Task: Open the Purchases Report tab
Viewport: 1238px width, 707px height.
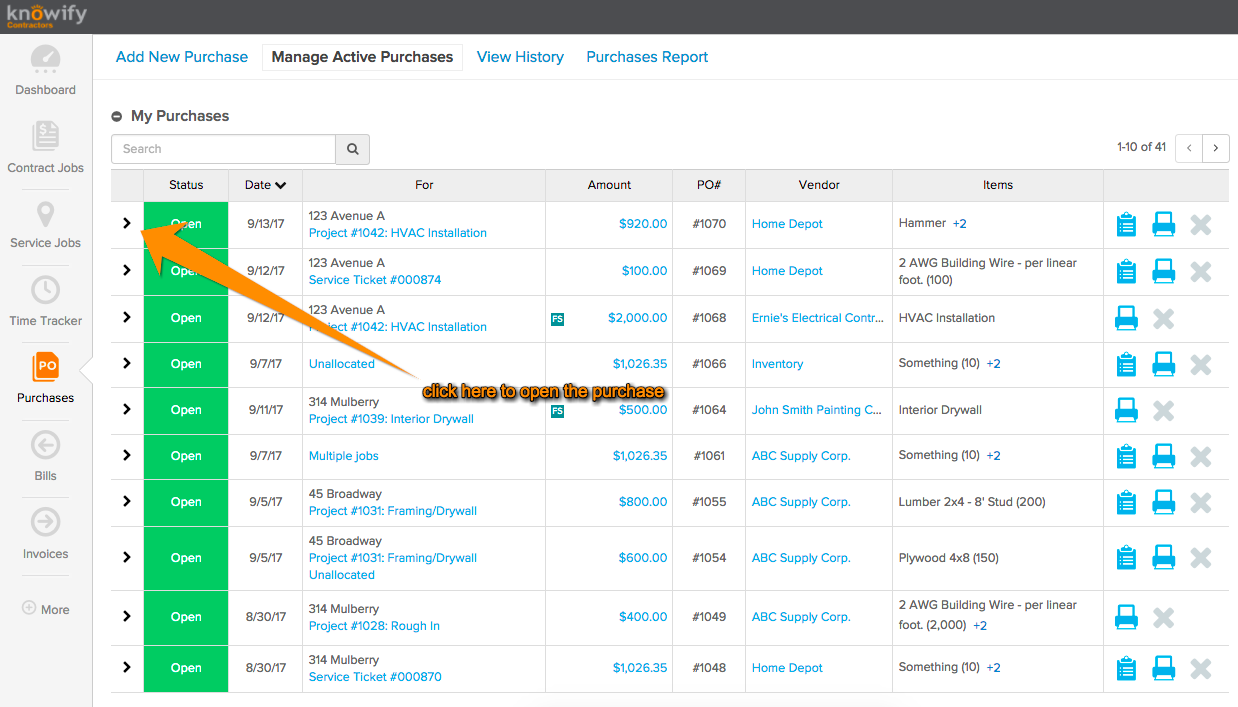Action: (x=647, y=57)
